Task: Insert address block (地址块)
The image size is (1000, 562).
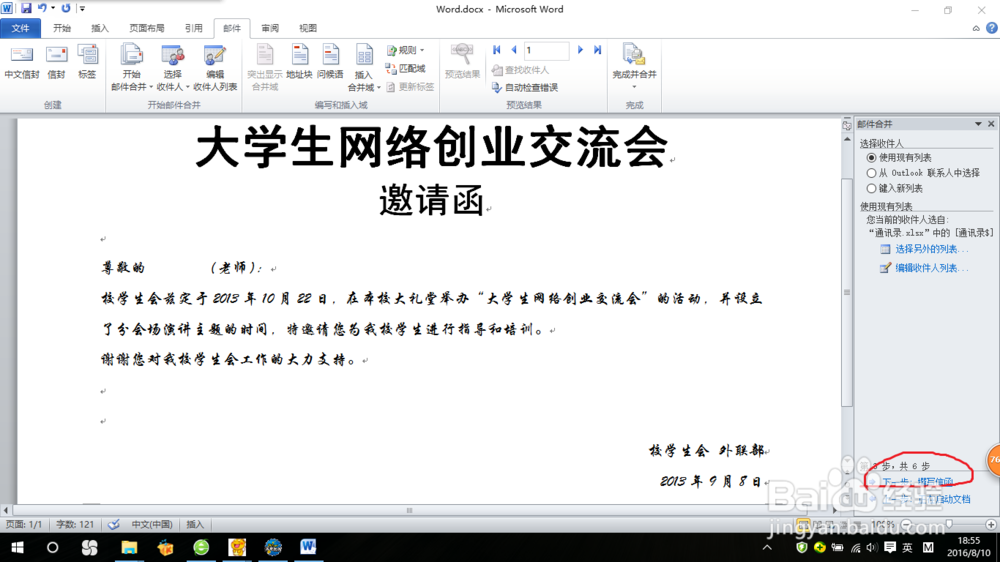Action: (x=299, y=63)
